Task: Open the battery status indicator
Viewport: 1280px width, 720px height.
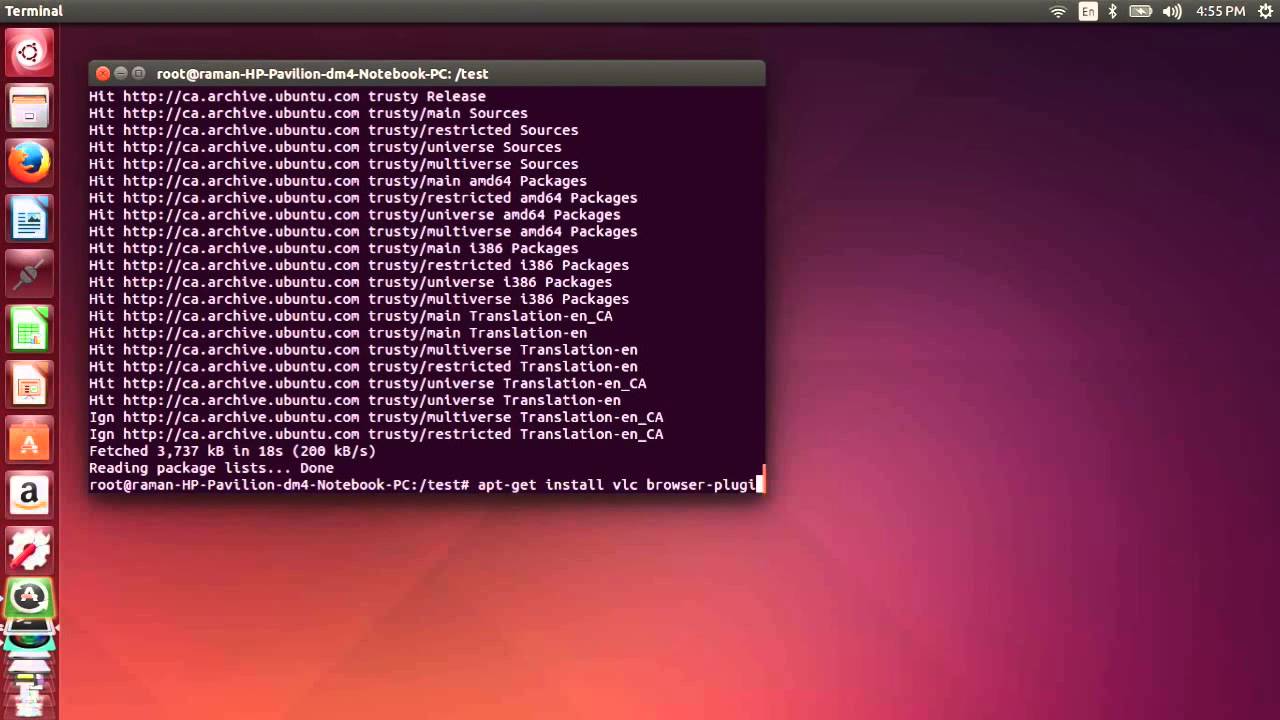Action: 1140,11
